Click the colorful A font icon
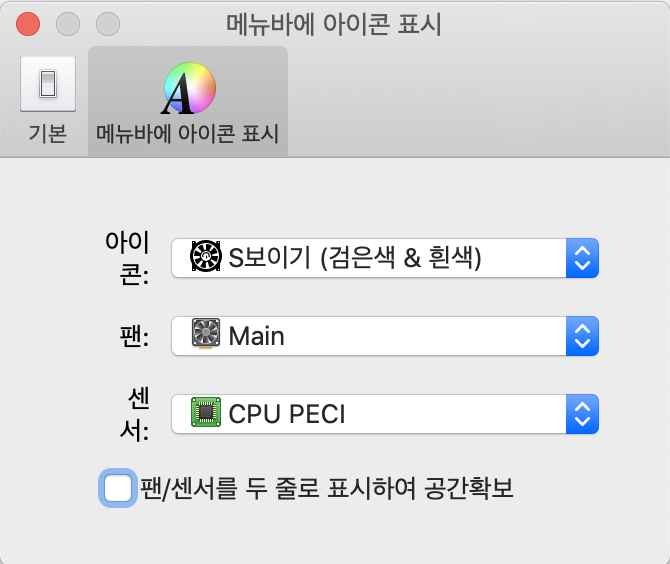670x564 pixels. [x=188, y=88]
